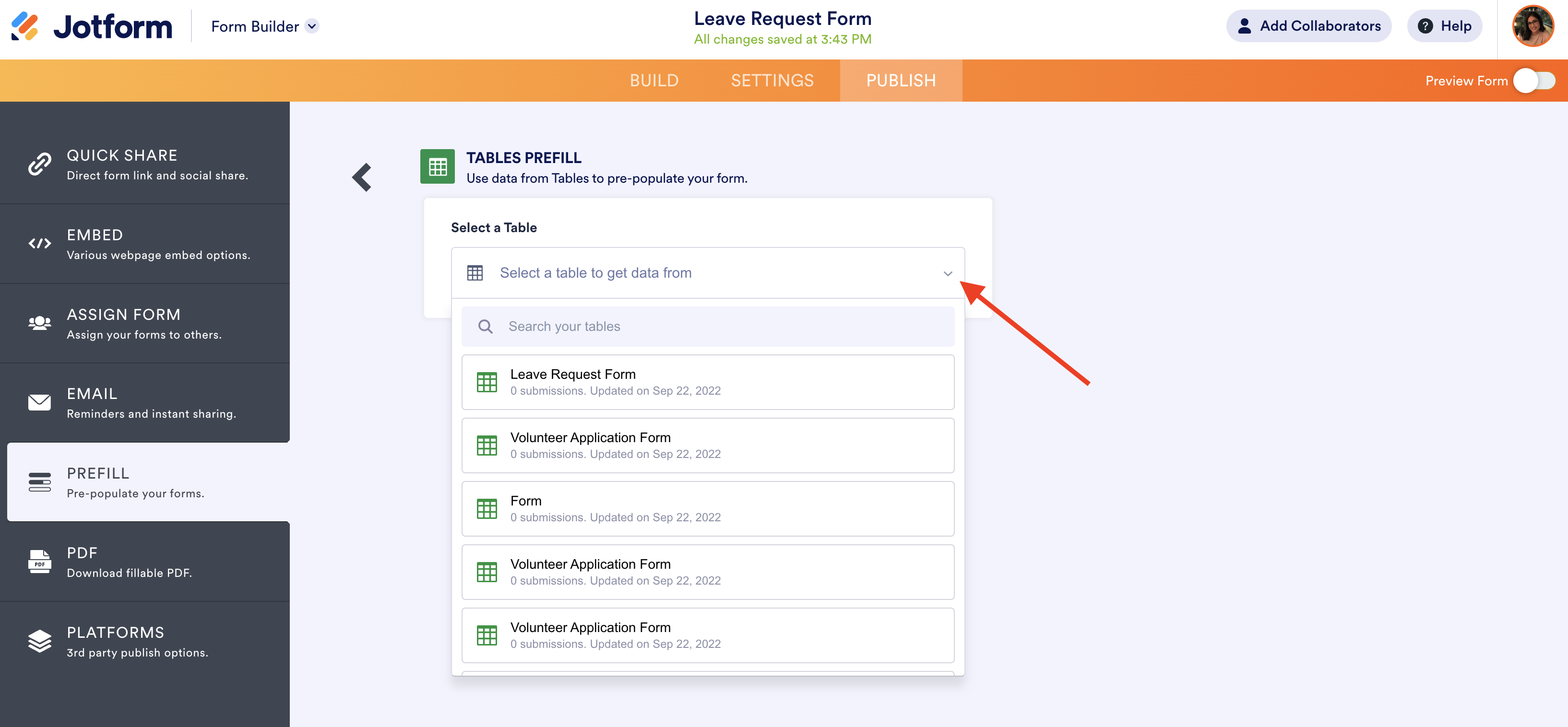The image size is (1568, 727).
Task: Toggle the Preview Form switch
Action: coord(1534,80)
